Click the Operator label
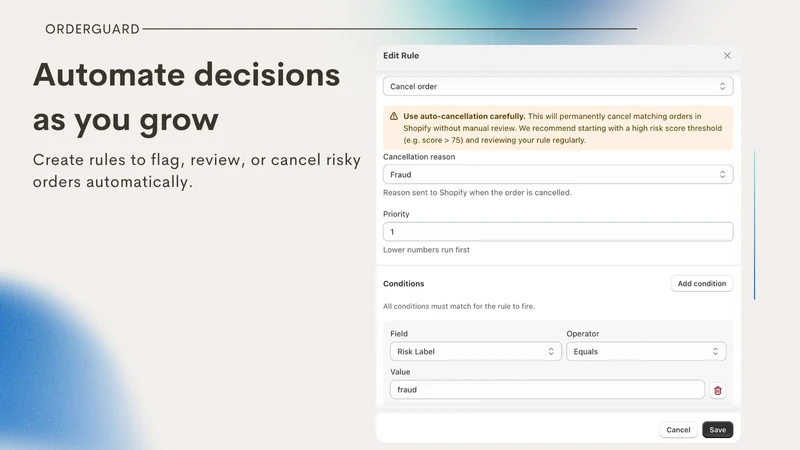 click(583, 334)
